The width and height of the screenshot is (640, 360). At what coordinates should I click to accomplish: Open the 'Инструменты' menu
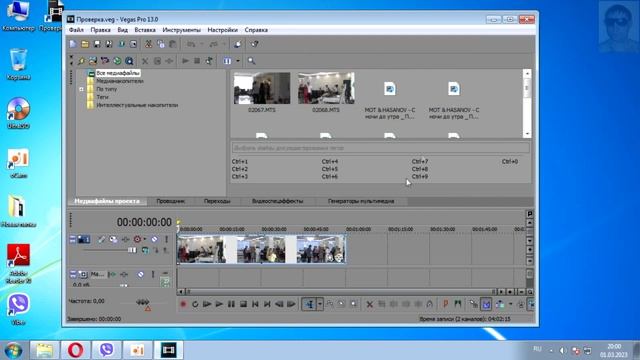click(x=181, y=30)
